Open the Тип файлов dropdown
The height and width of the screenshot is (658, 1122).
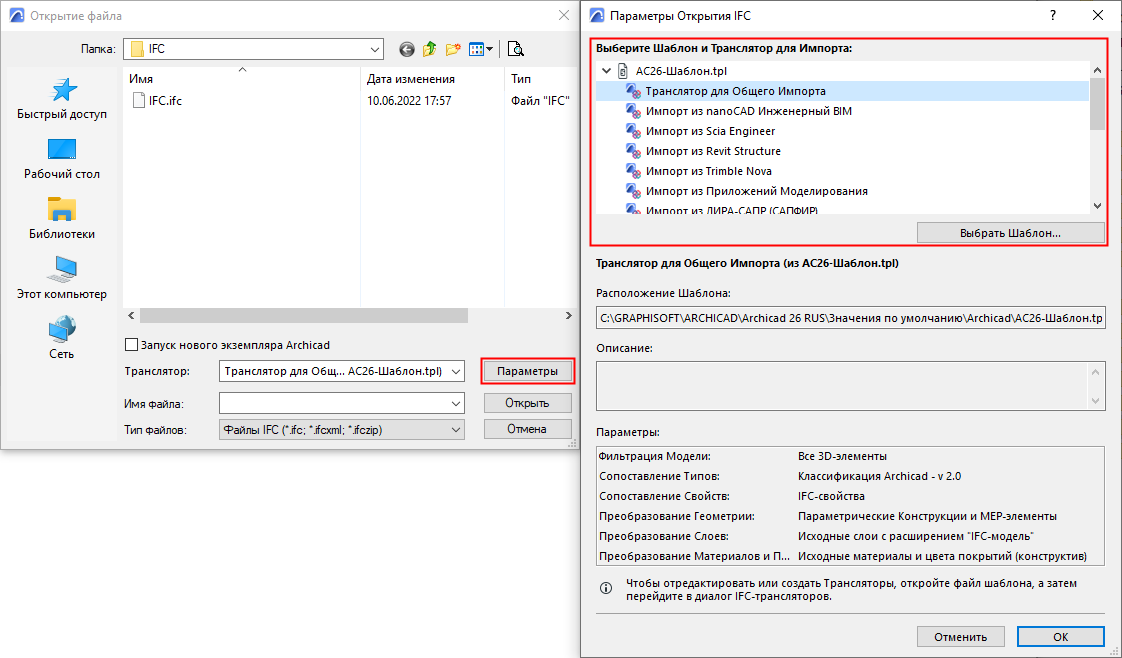click(x=456, y=429)
